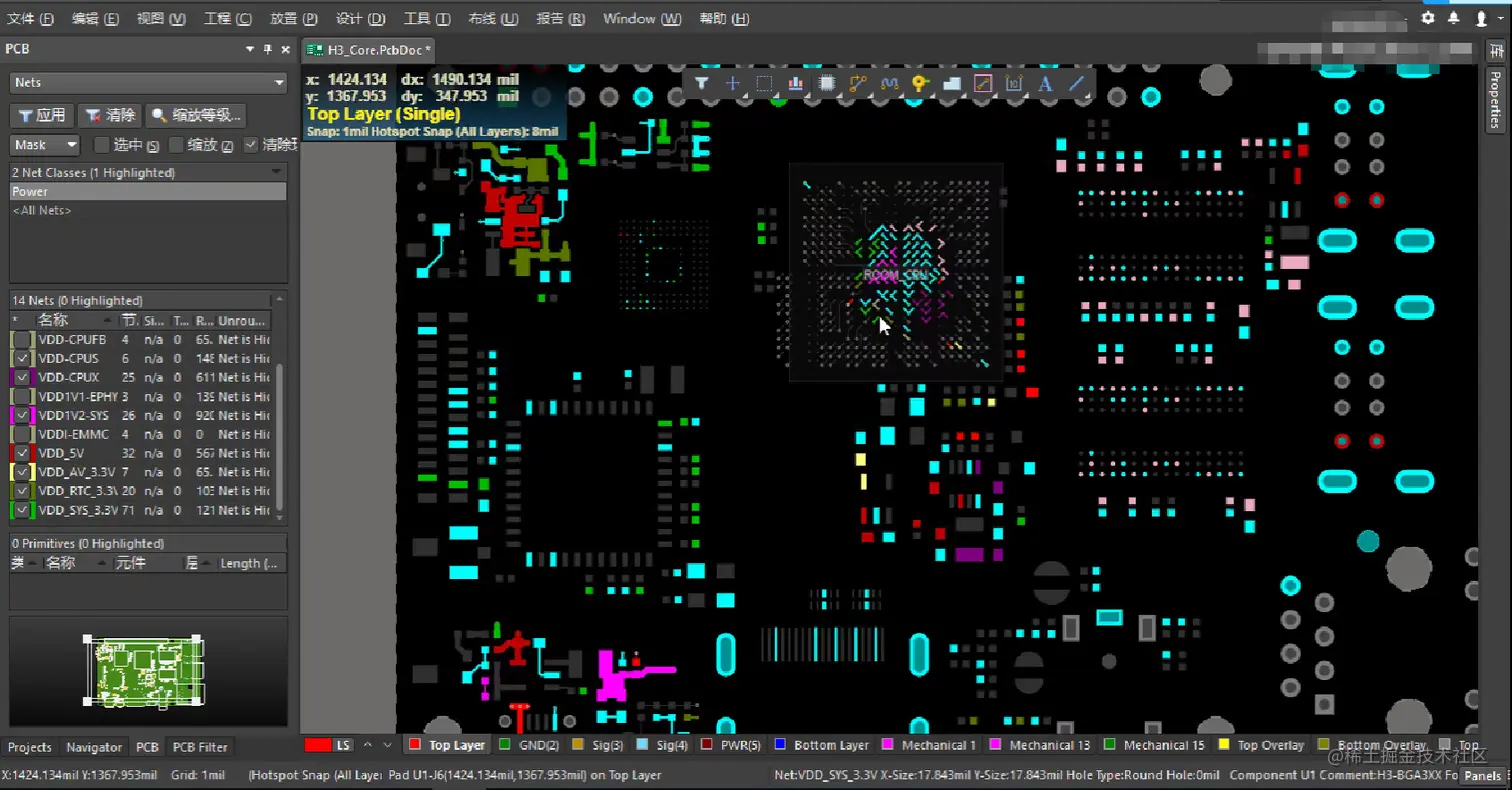The image size is (1512, 790).
Task: Open the settings gear icon
Action: (x=1428, y=18)
